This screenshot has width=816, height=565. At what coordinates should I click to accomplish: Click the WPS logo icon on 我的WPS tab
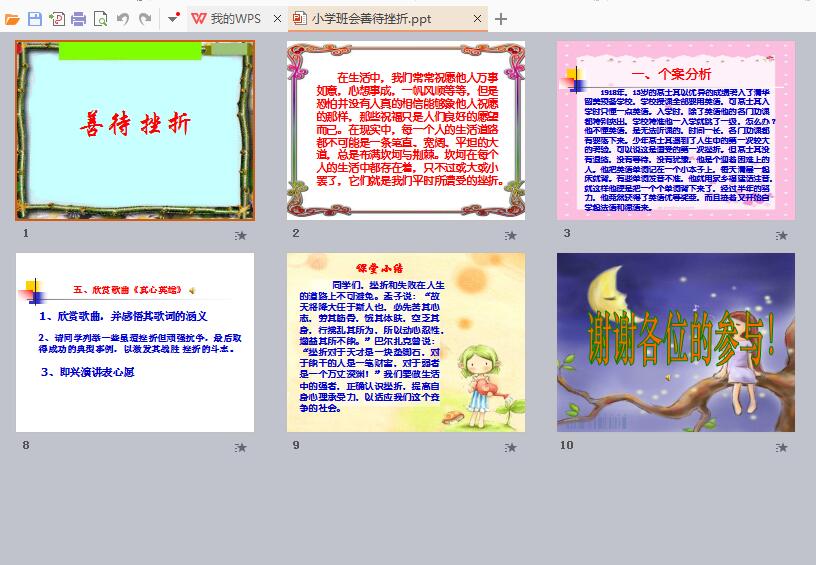pyautogui.click(x=199, y=19)
